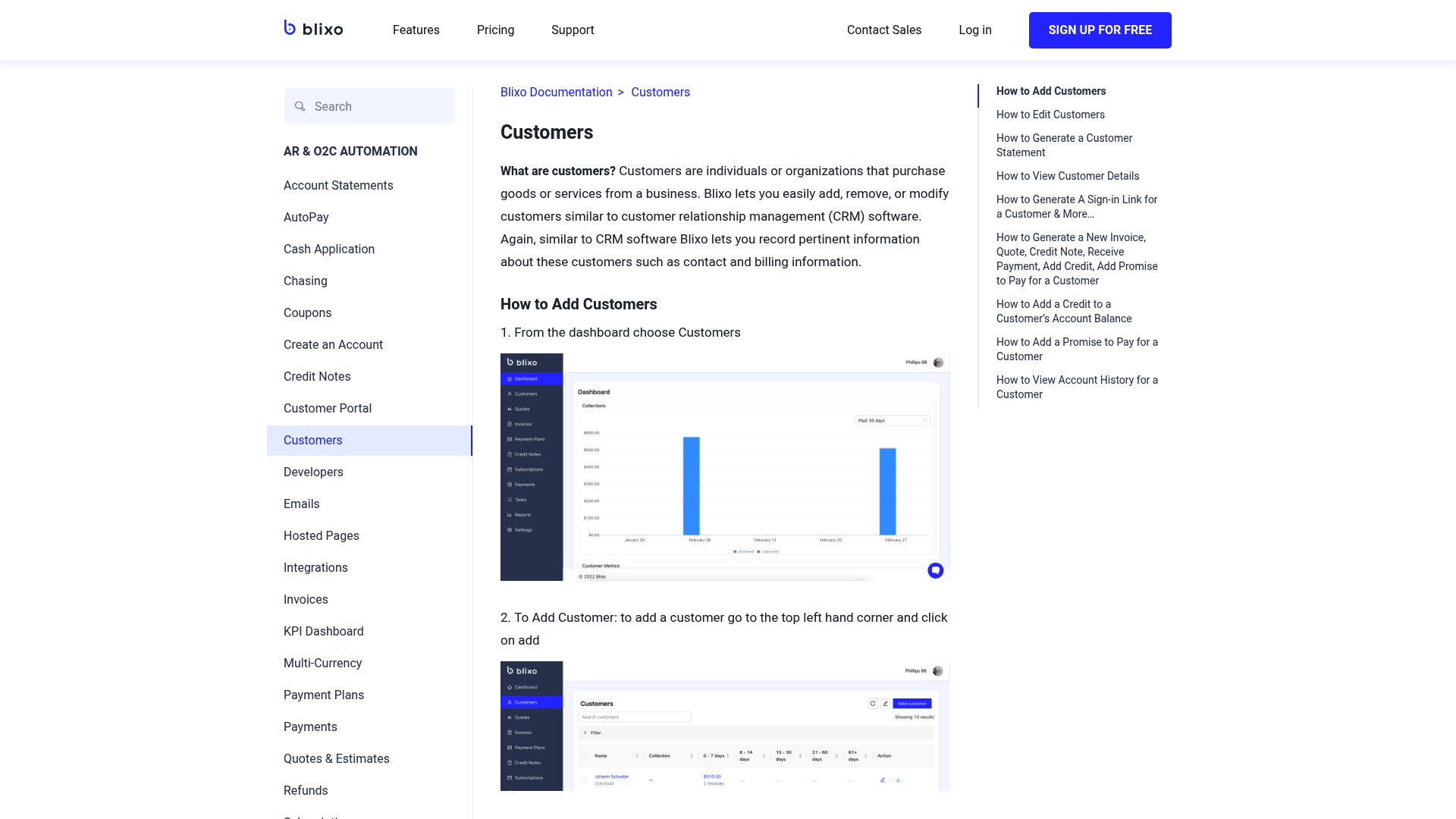Click the Customers breadcrumb link
This screenshot has width=1456, height=819.
(x=661, y=93)
